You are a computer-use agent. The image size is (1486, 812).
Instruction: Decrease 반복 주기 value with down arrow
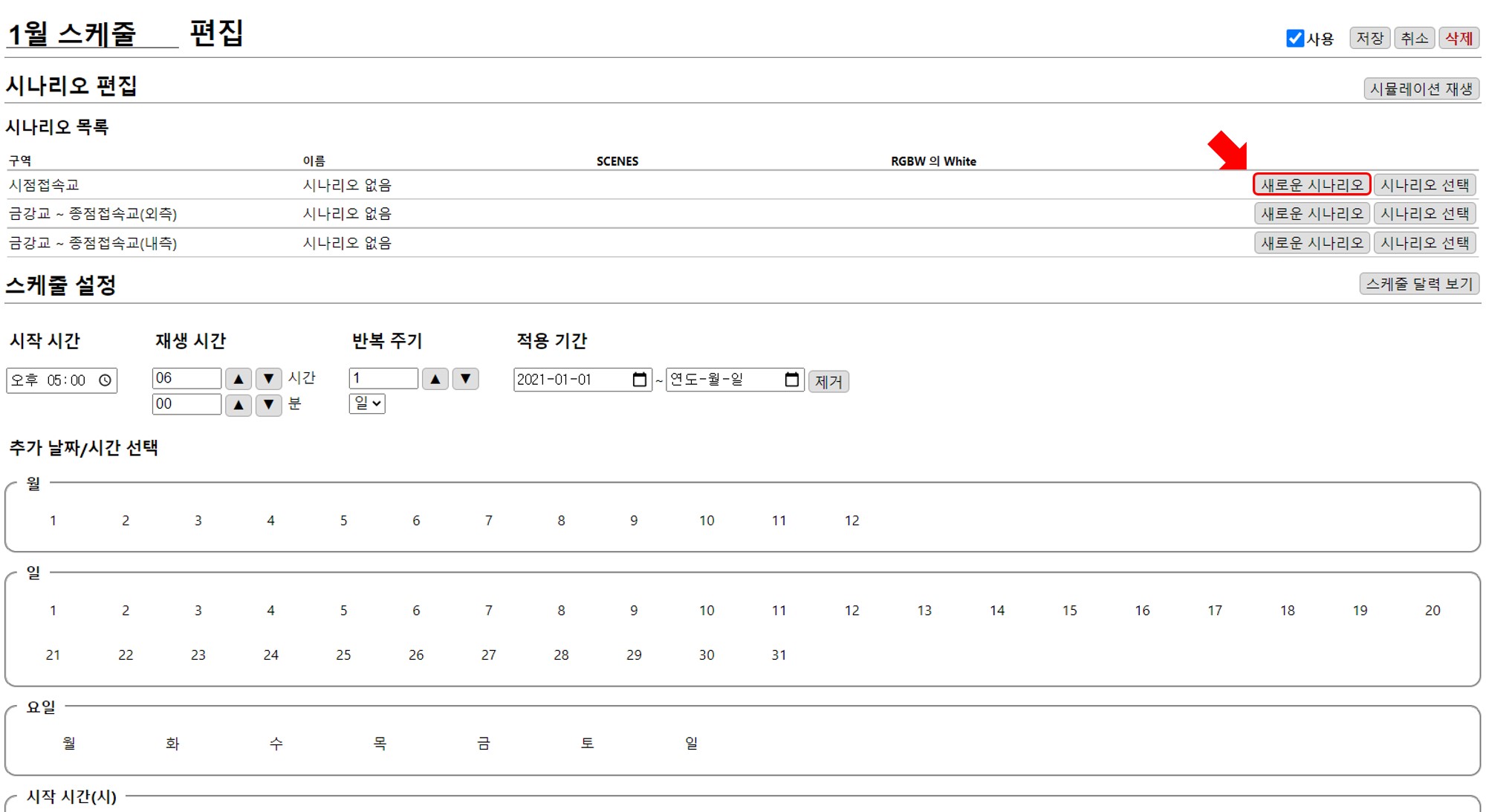click(466, 379)
